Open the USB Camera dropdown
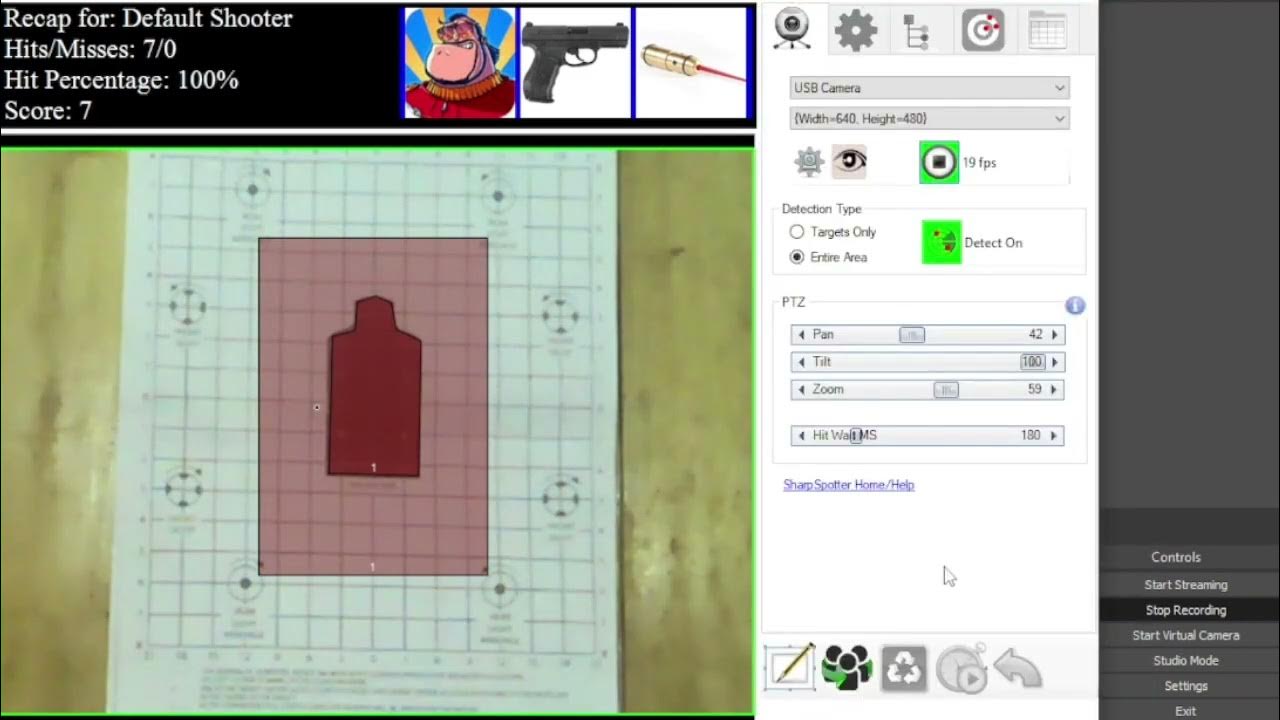 pos(929,88)
